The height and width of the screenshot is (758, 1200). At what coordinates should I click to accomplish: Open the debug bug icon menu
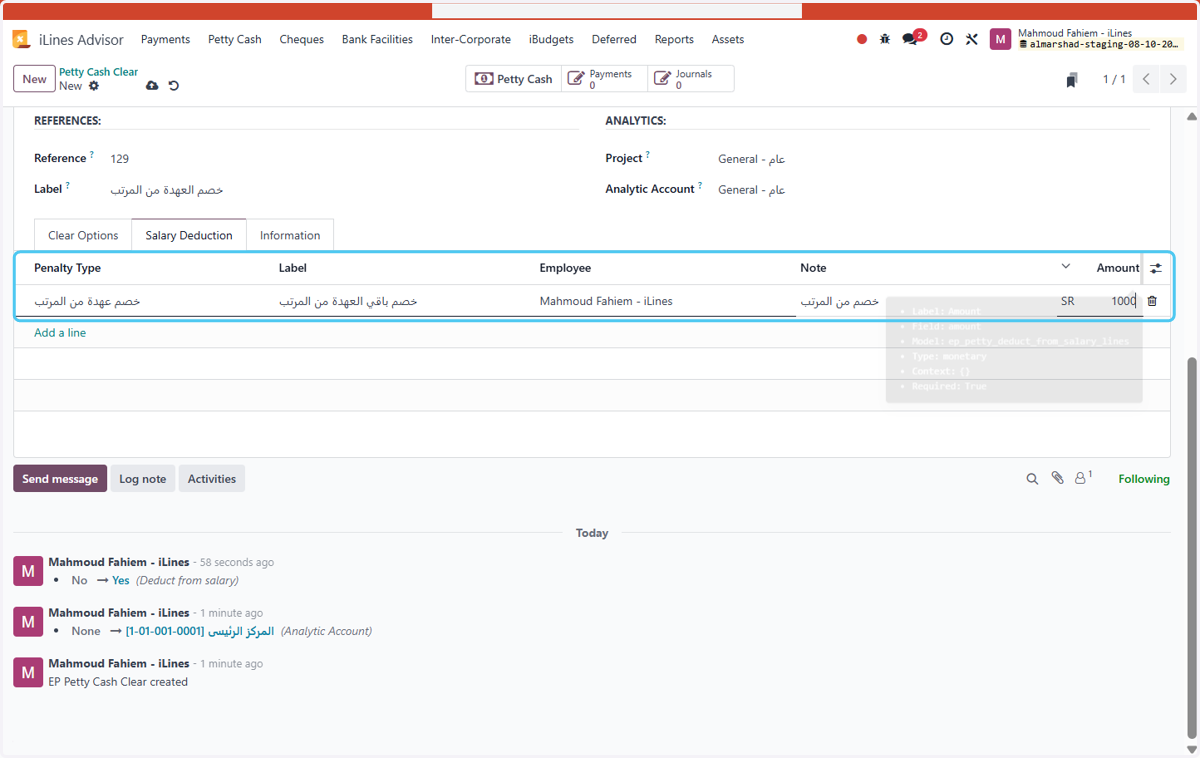(885, 40)
